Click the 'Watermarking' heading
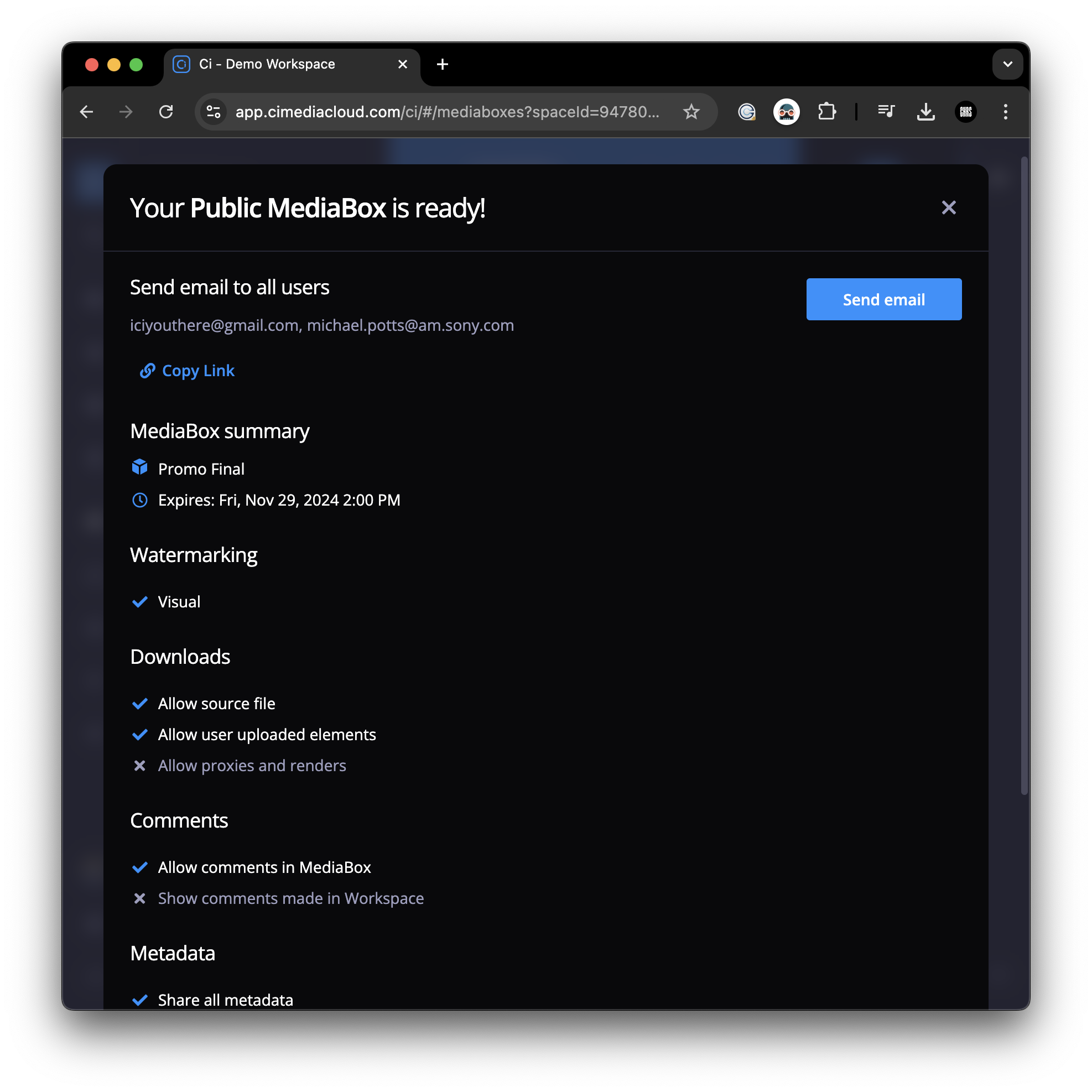The width and height of the screenshot is (1092, 1092). point(193,555)
